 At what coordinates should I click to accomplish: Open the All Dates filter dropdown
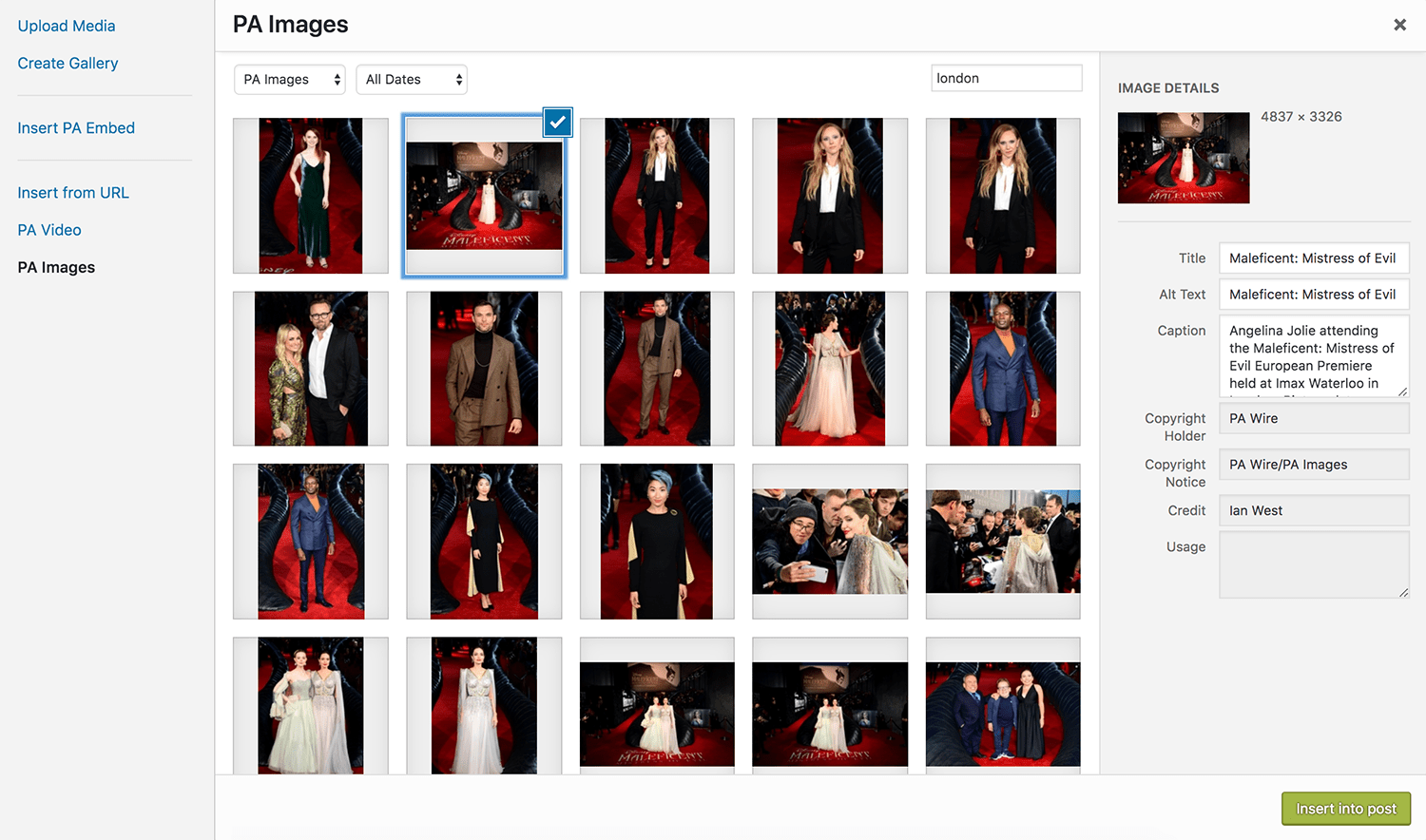tap(411, 79)
